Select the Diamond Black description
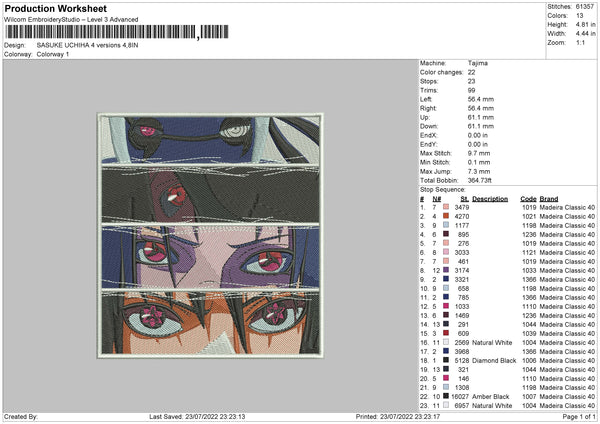 pos(494,360)
